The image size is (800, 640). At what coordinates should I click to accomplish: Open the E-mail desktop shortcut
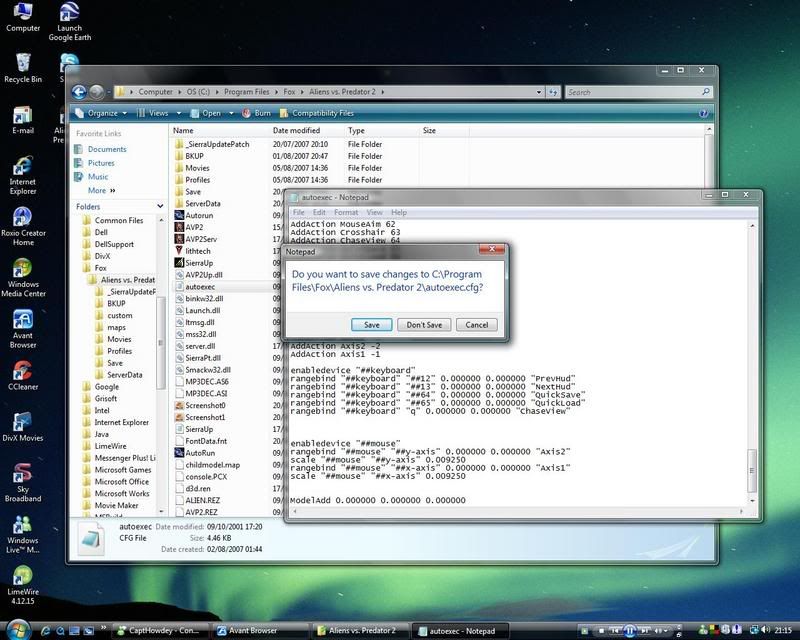[x=23, y=120]
